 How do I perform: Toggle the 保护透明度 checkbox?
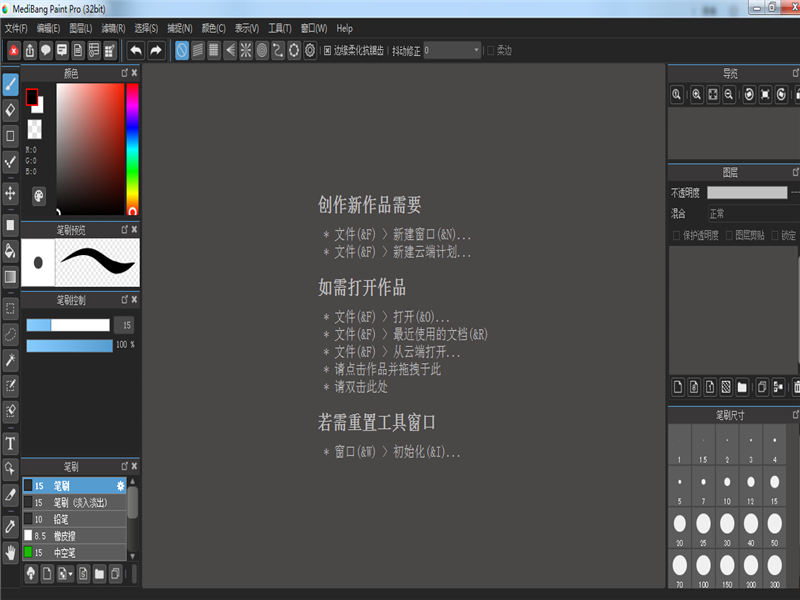click(x=677, y=235)
